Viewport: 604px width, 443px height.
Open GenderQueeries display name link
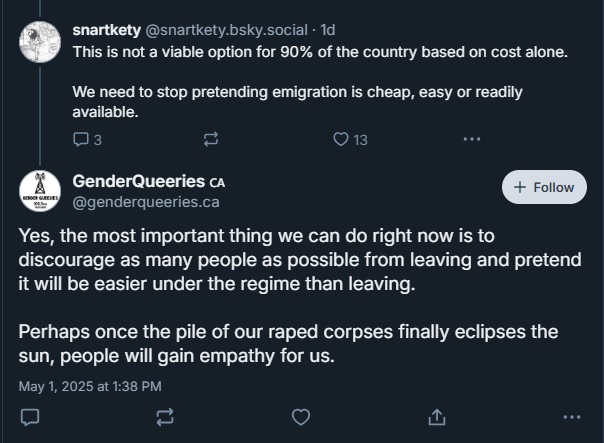coord(139,181)
